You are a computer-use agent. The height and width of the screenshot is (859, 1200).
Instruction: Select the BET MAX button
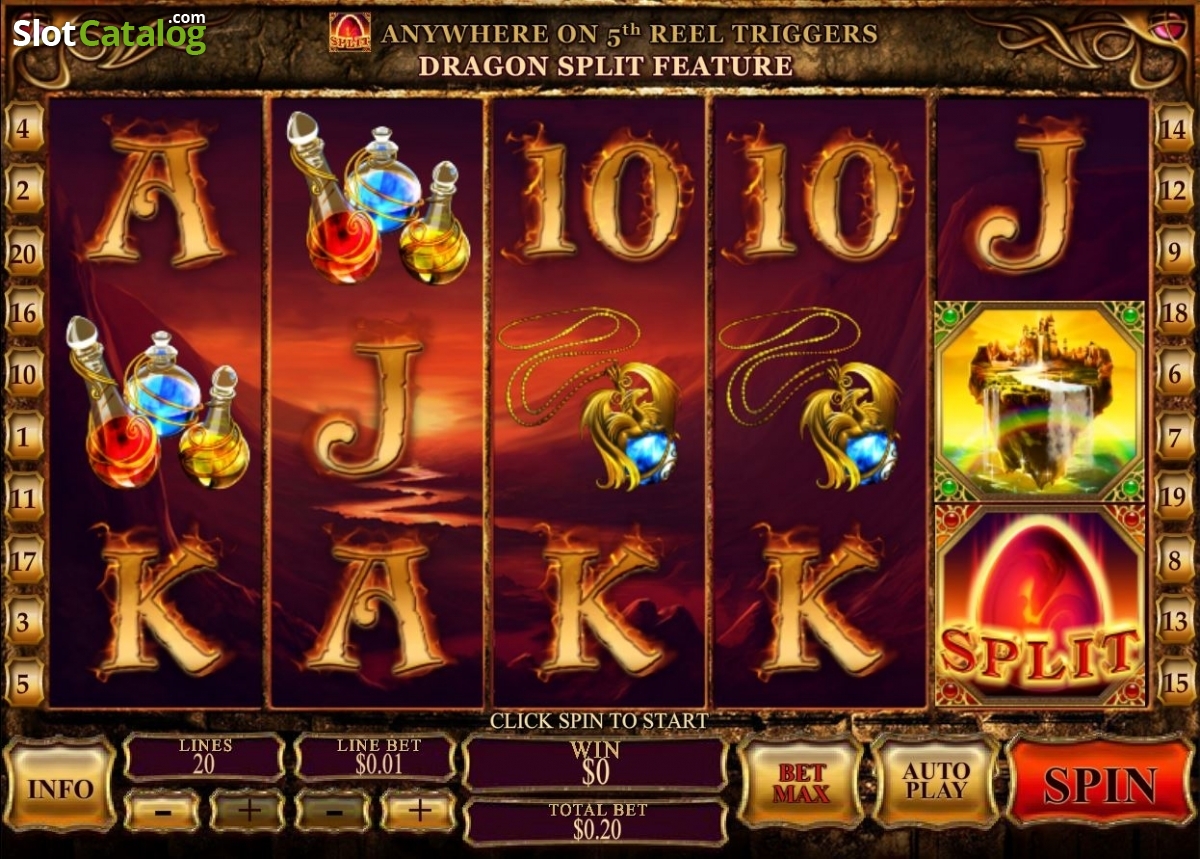(804, 783)
